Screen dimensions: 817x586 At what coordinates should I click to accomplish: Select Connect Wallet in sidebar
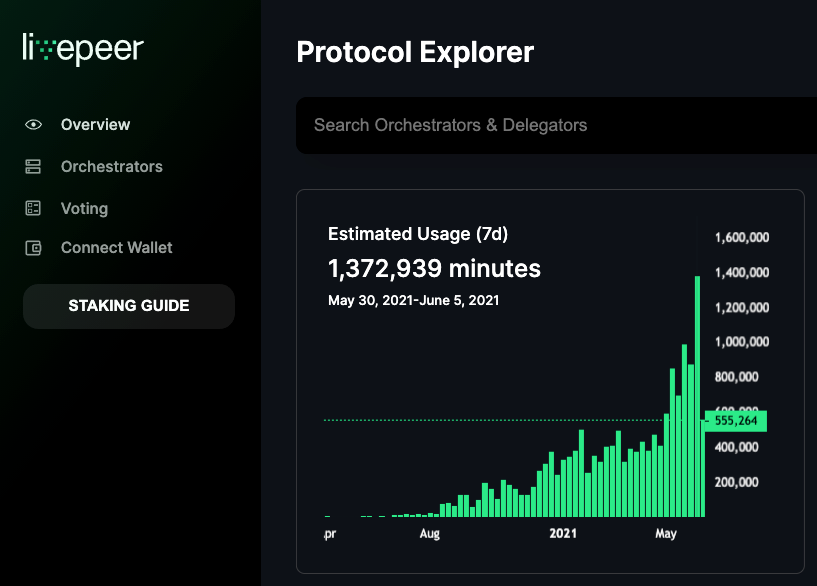point(116,247)
